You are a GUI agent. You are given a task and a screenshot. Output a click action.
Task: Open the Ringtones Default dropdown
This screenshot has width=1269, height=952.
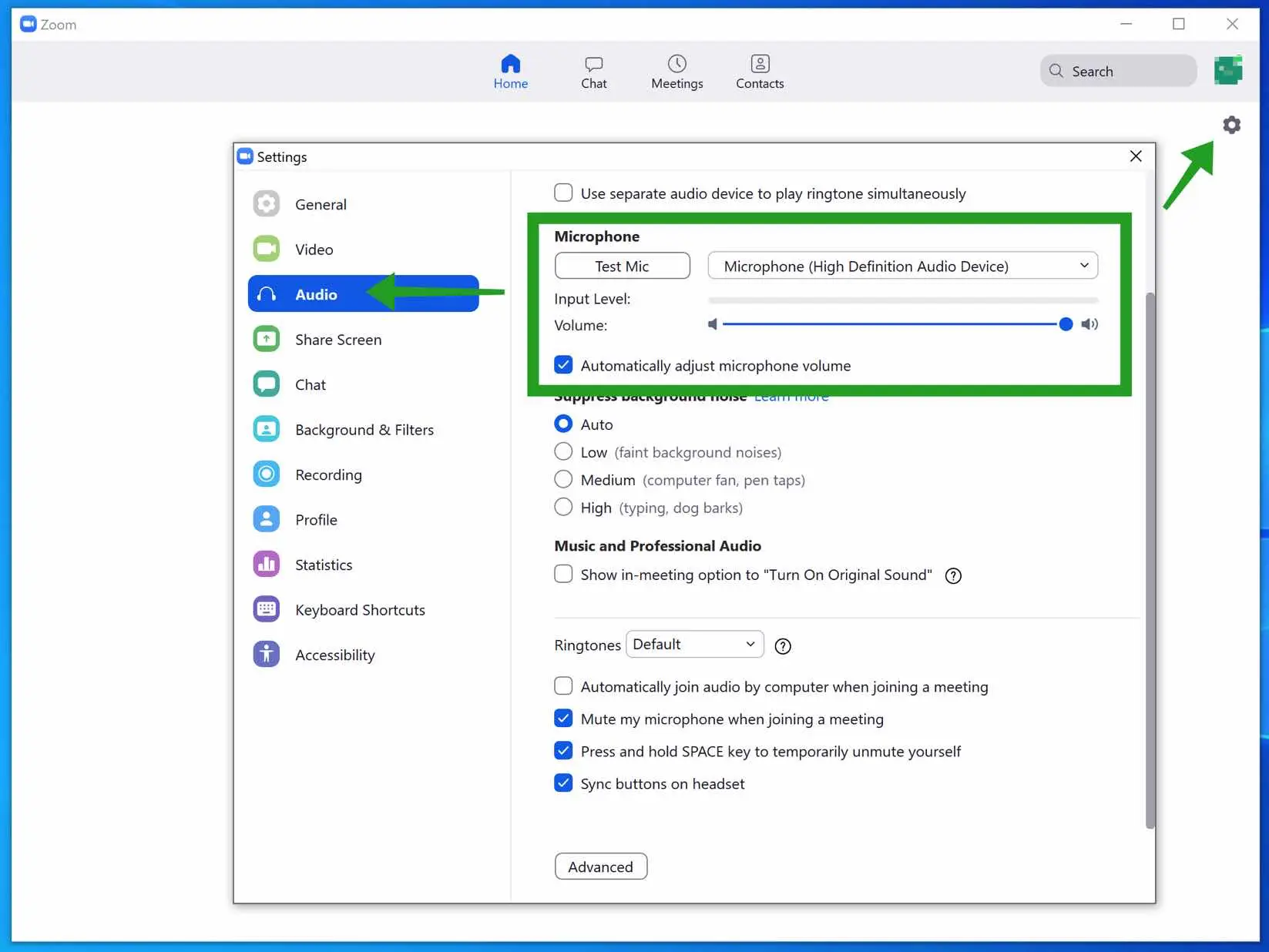(694, 644)
